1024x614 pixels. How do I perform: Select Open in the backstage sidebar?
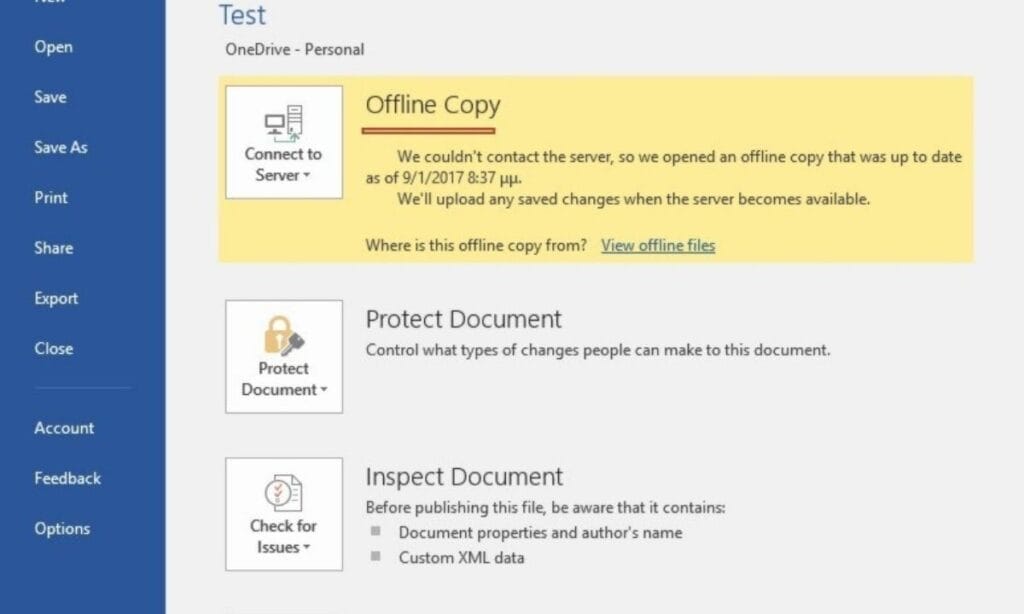[x=53, y=47]
